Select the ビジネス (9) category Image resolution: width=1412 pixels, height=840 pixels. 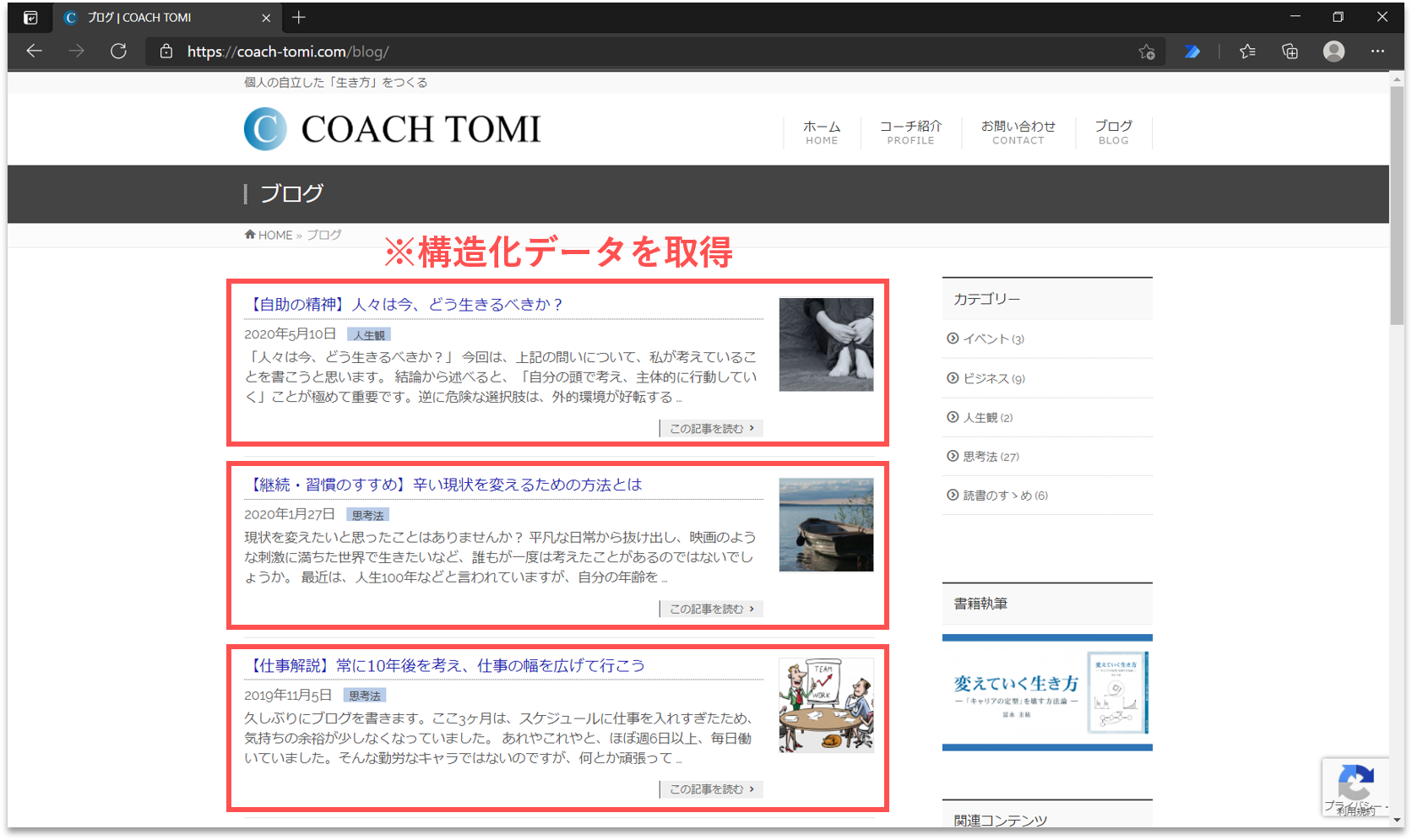(993, 378)
